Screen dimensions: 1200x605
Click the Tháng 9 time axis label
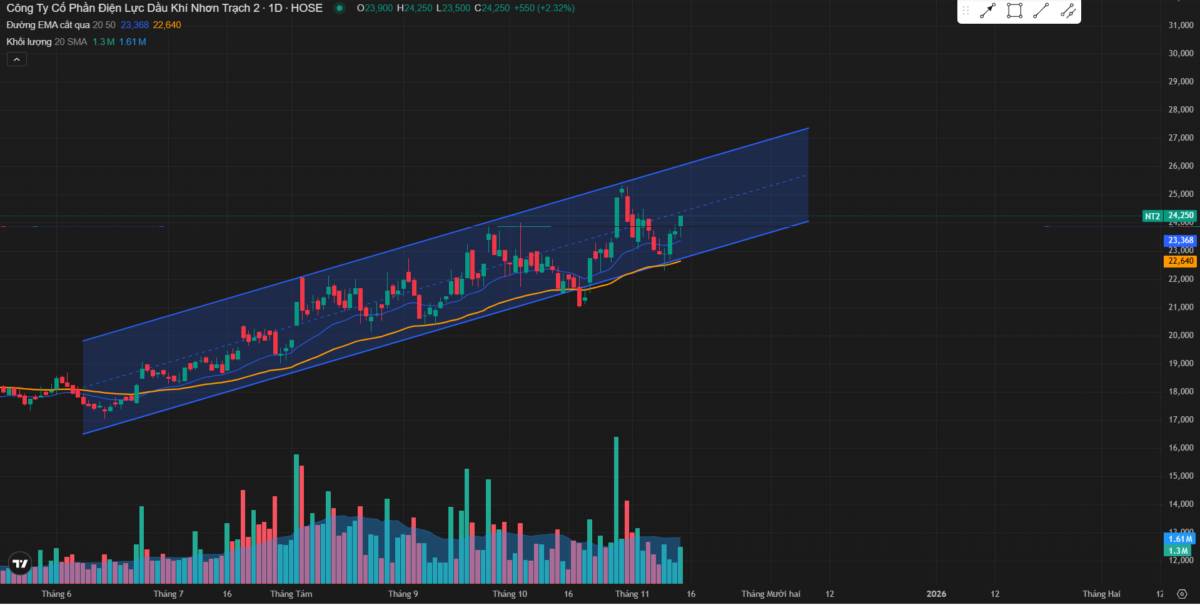[x=403, y=594]
